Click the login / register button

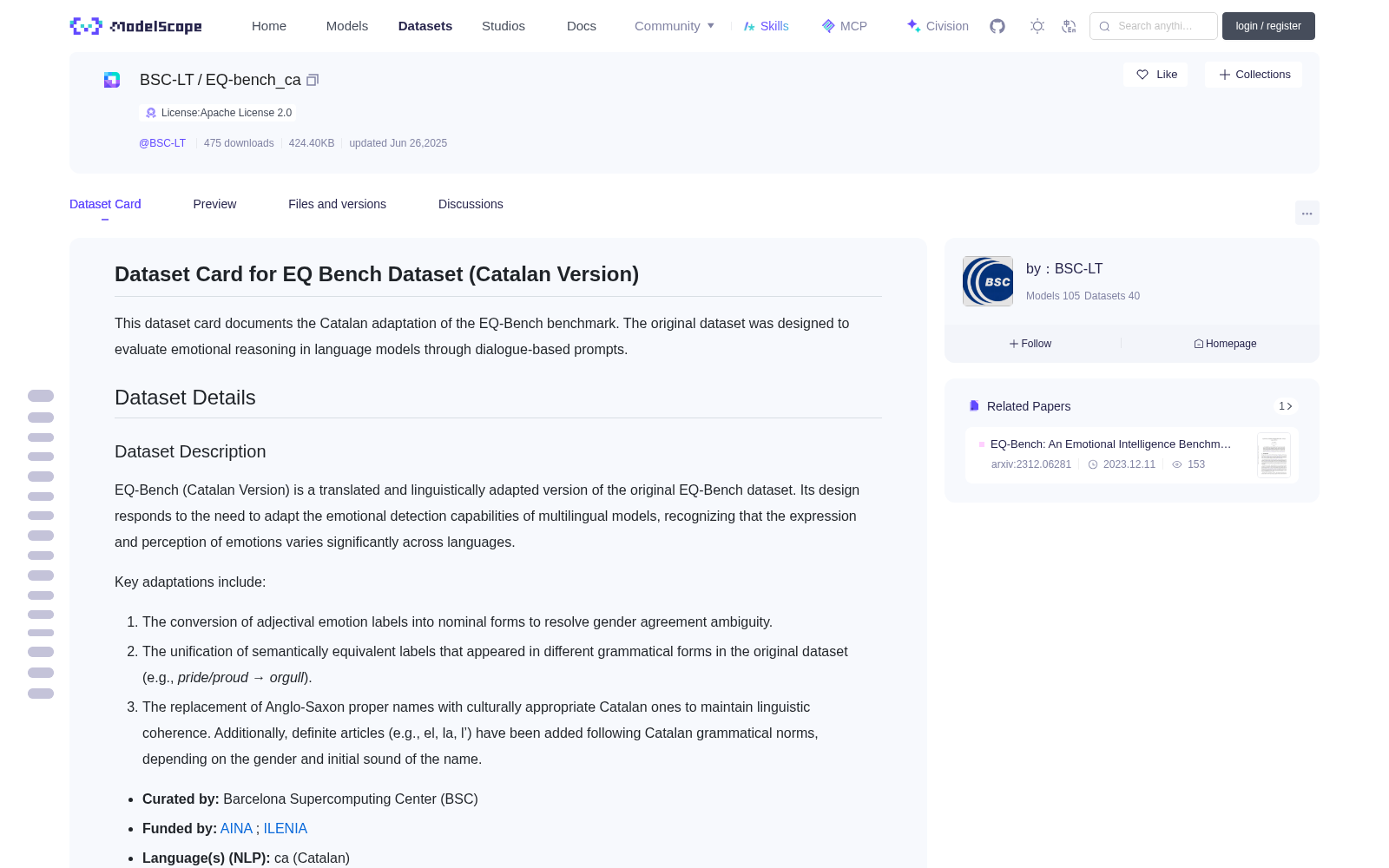pos(1268,26)
